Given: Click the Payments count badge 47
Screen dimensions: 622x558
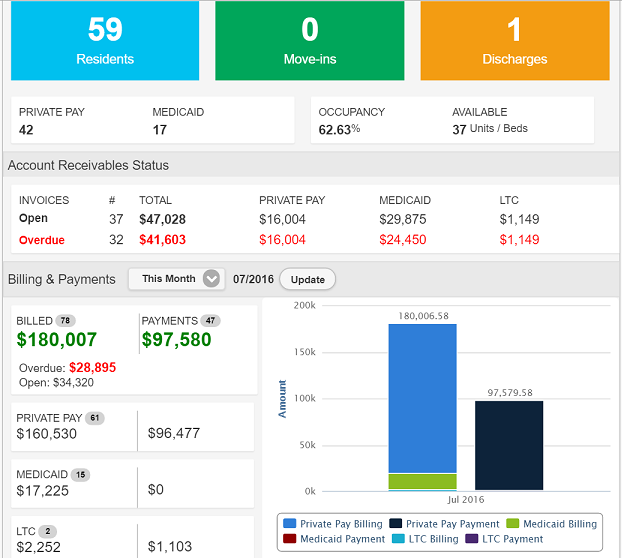Looking at the screenshot, I should [x=210, y=321].
